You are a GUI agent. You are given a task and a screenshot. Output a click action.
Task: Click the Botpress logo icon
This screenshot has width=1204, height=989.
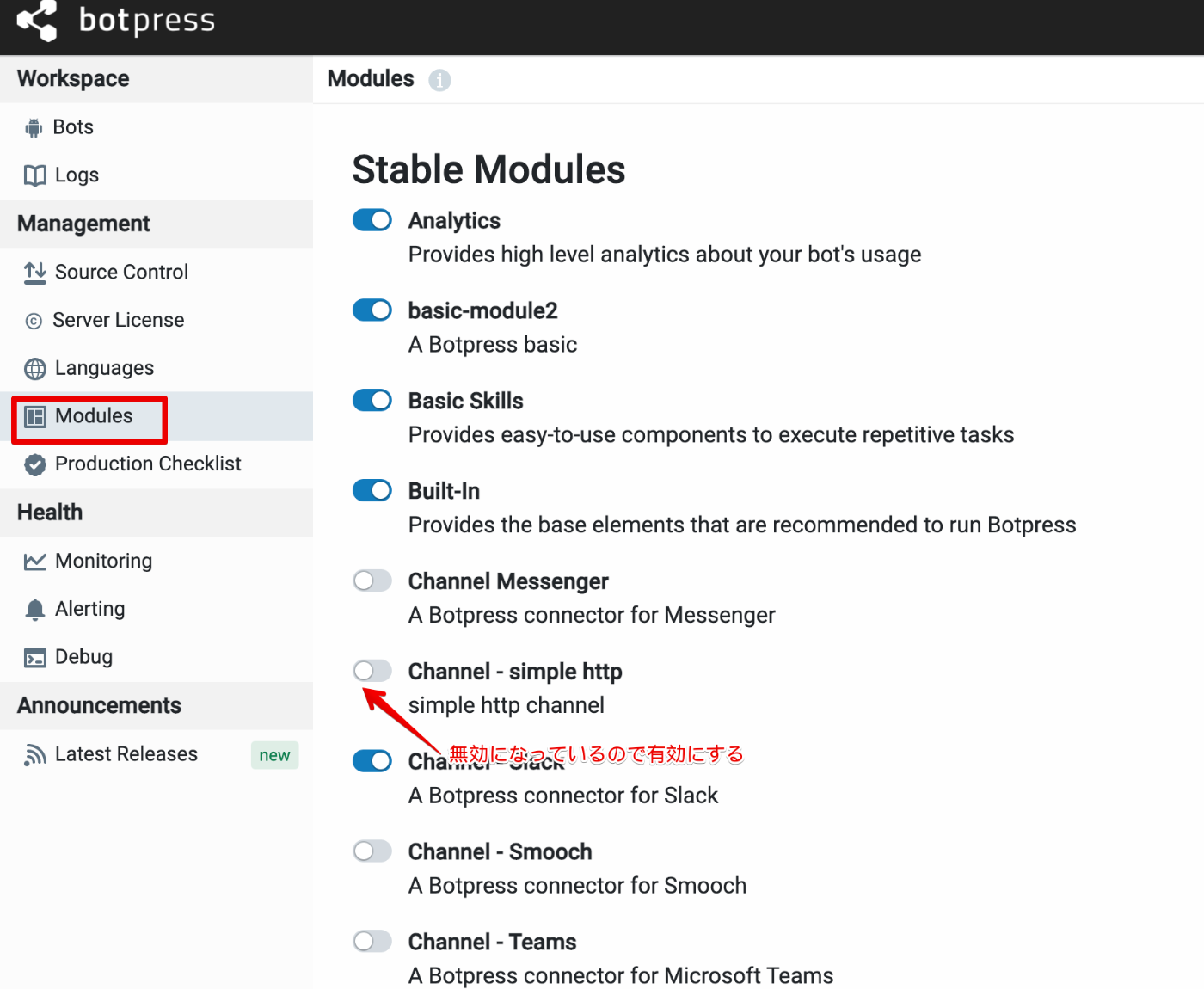coord(37,21)
